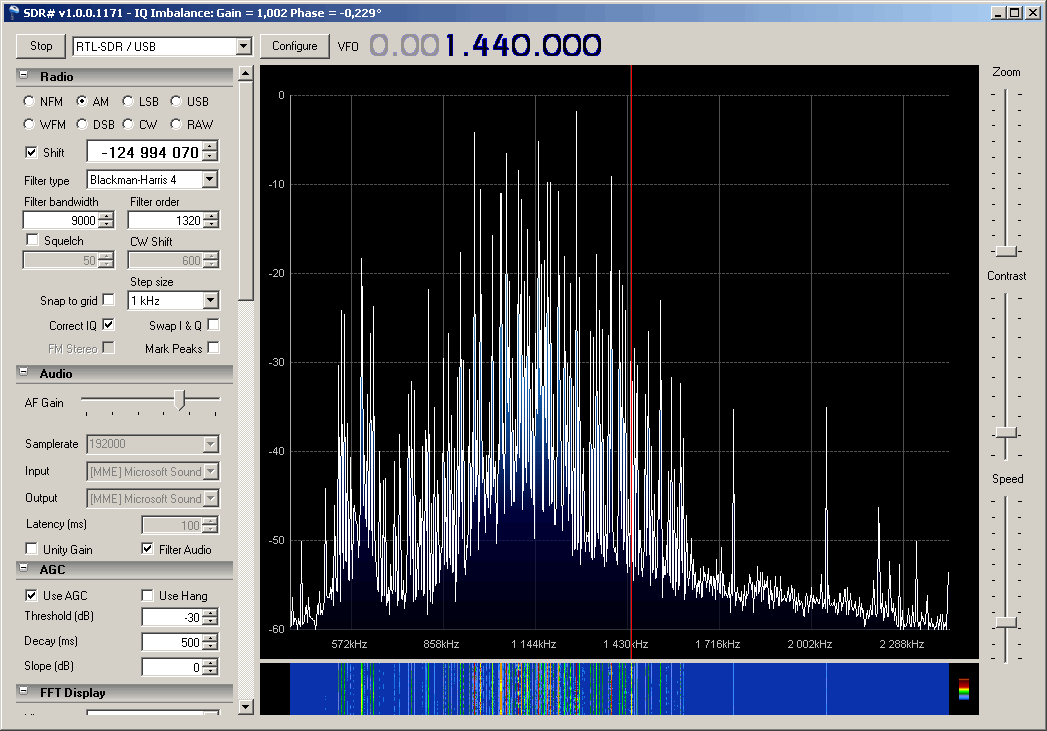Choose the WFM radio mode
Screen dimensions: 1047x731
30,125
